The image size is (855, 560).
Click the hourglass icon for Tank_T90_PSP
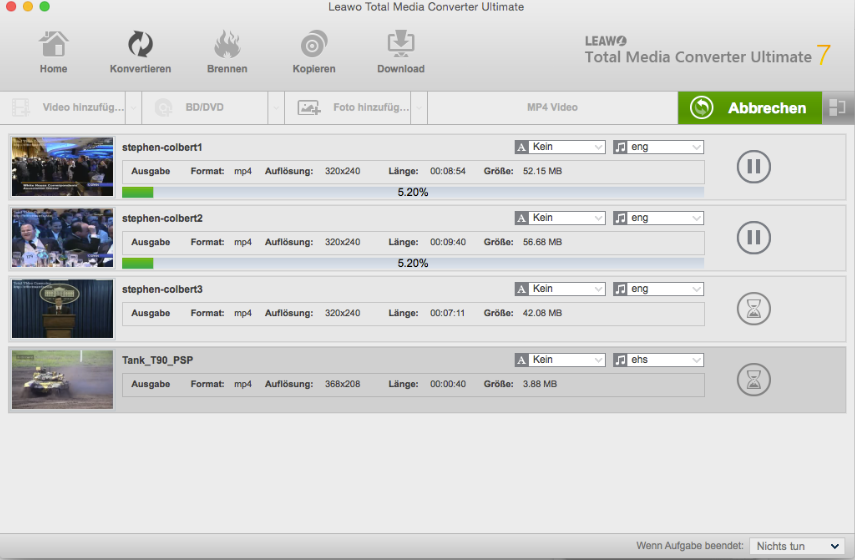click(x=754, y=380)
